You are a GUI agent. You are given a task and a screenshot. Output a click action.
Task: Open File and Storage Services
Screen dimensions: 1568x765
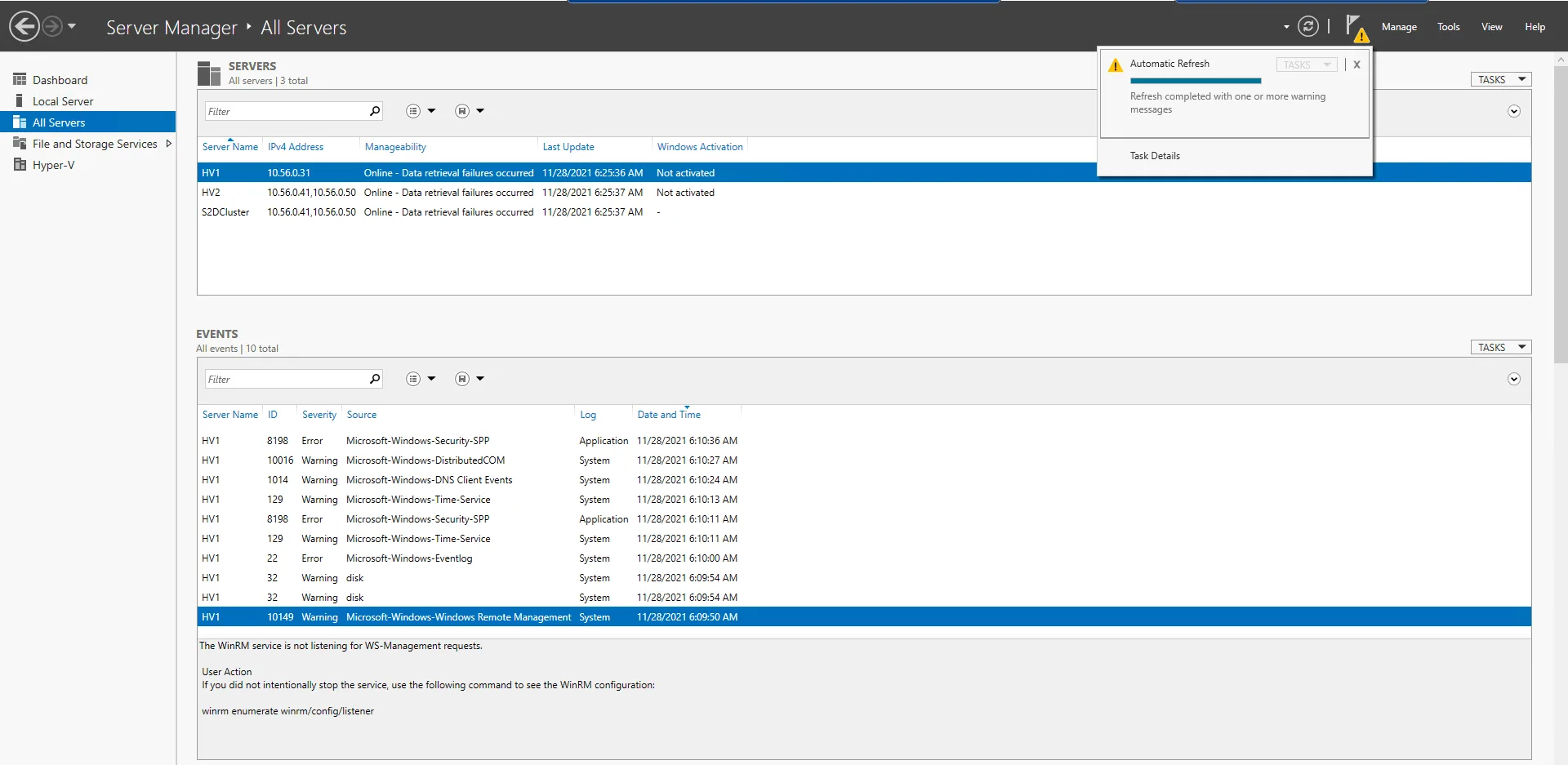(x=96, y=143)
